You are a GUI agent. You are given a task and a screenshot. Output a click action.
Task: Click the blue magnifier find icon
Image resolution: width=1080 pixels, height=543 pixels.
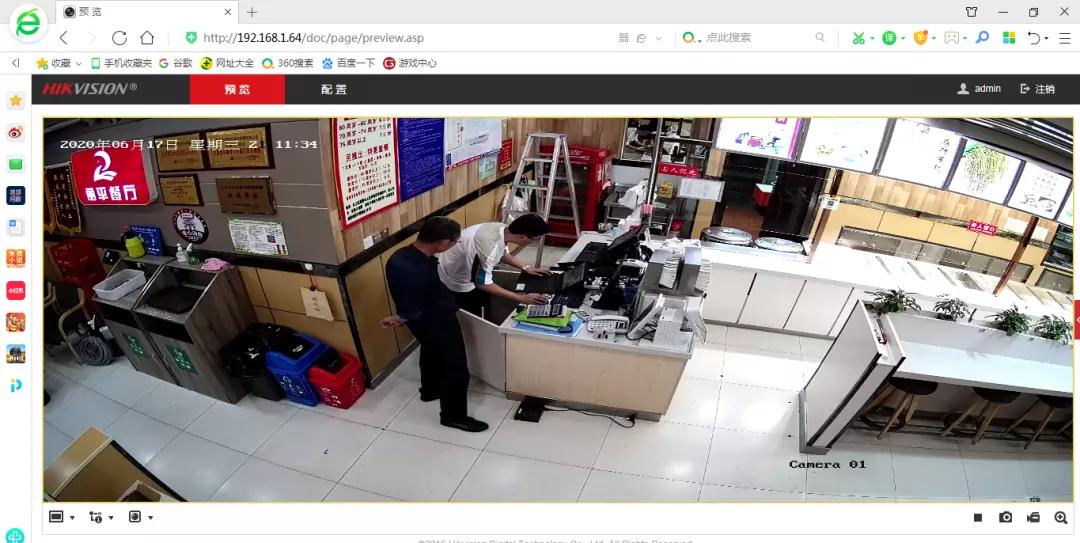click(983, 37)
